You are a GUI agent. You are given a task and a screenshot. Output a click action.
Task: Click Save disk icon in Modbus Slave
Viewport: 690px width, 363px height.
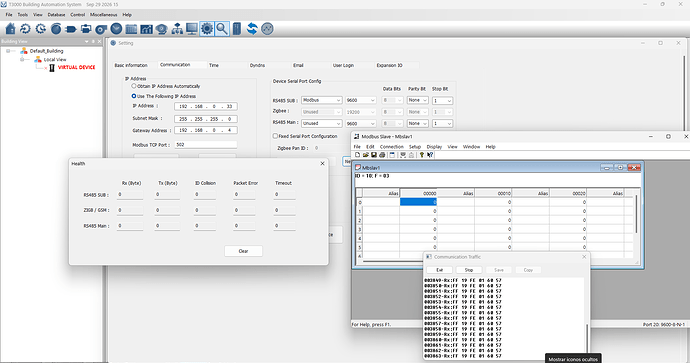pyautogui.click(x=374, y=155)
